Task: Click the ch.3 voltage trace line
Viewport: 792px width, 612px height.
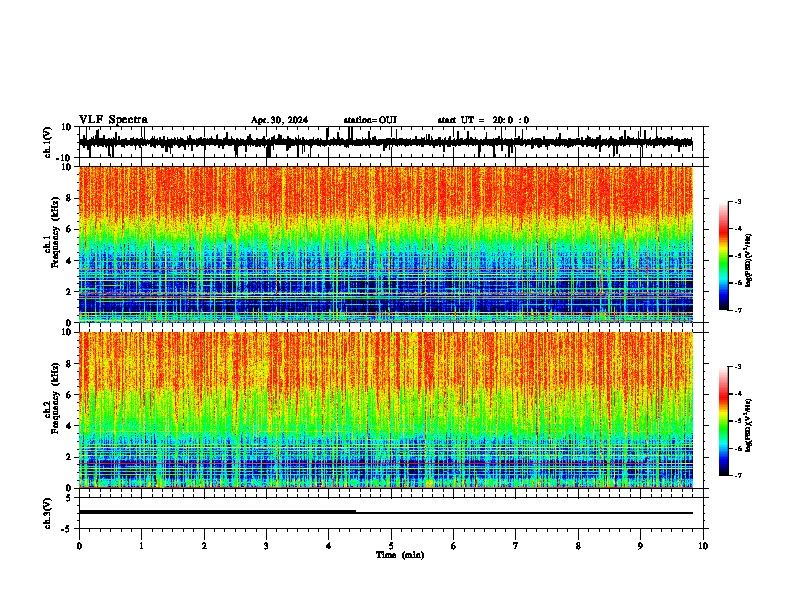Action: pos(386,512)
